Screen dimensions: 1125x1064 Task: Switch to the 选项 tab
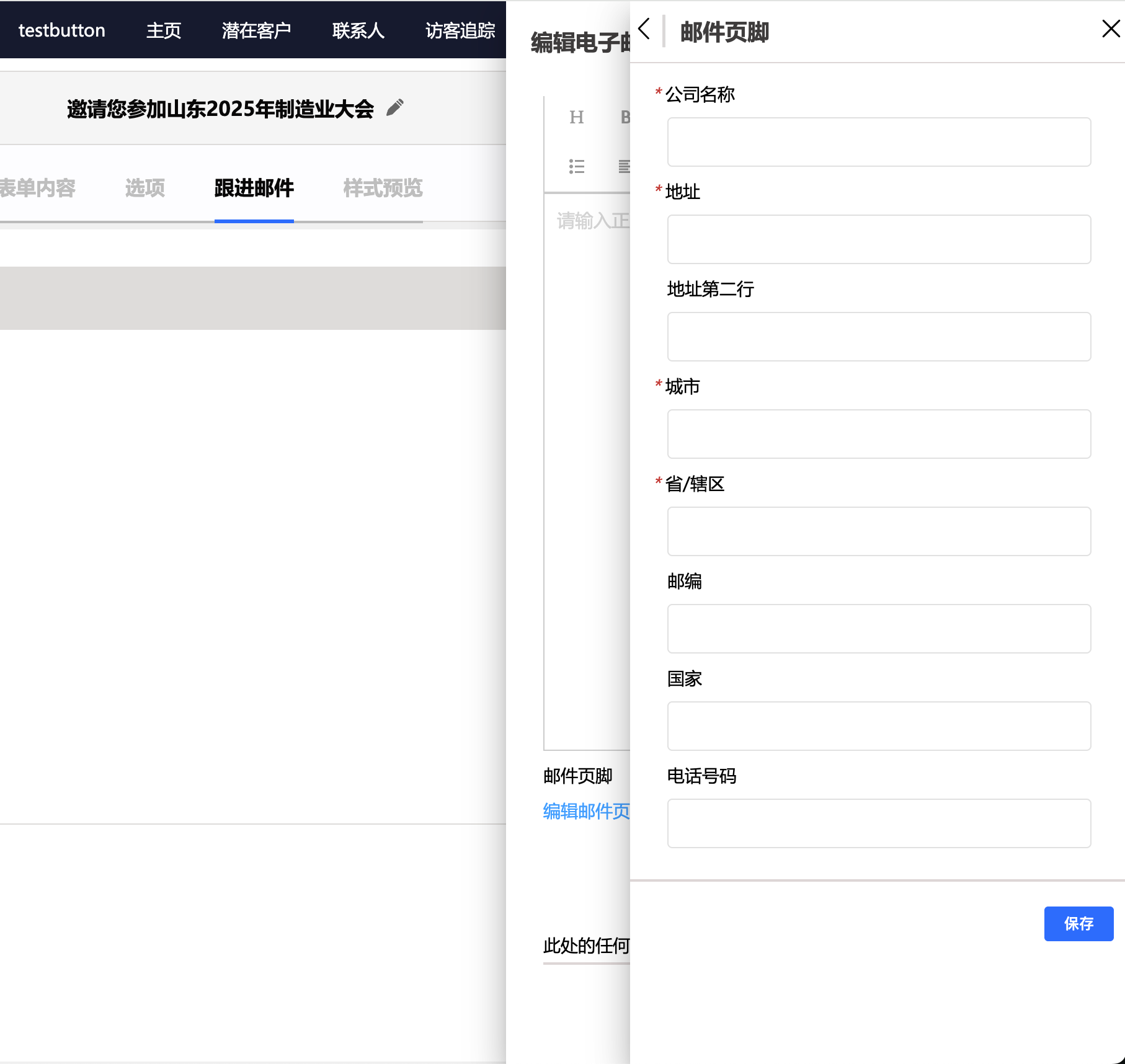(x=145, y=188)
